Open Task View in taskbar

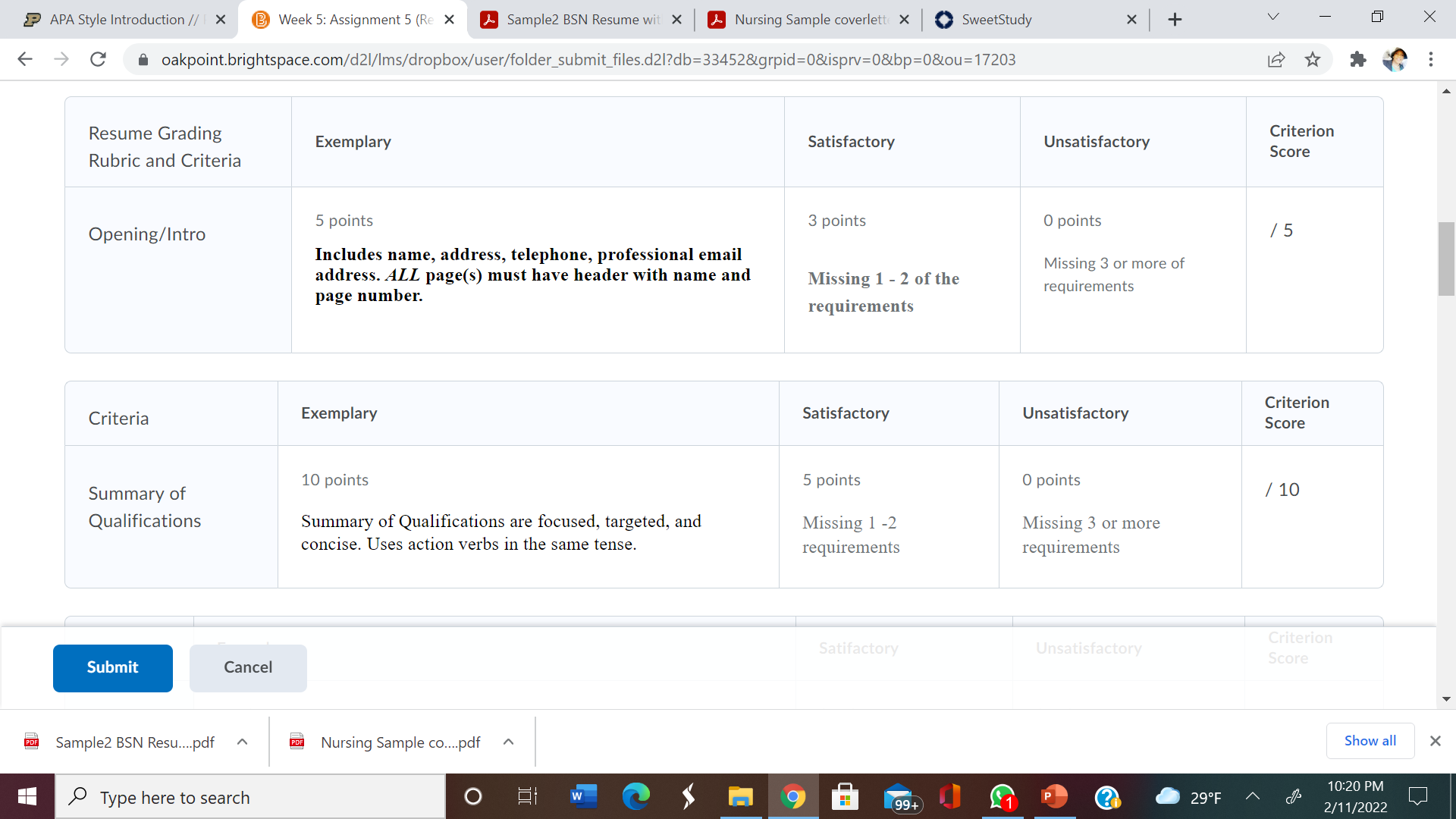coord(527,796)
